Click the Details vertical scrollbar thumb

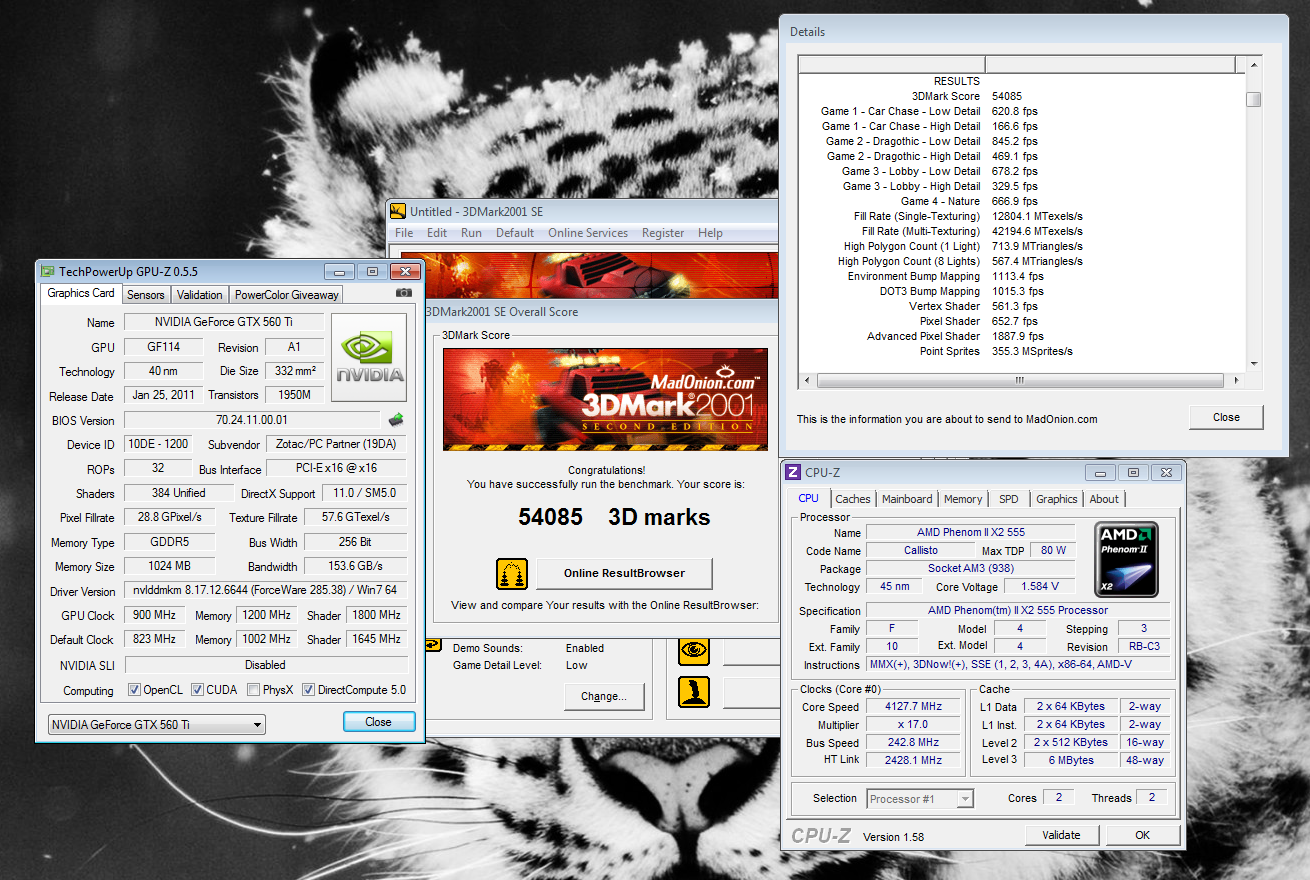pos(1253,99)
